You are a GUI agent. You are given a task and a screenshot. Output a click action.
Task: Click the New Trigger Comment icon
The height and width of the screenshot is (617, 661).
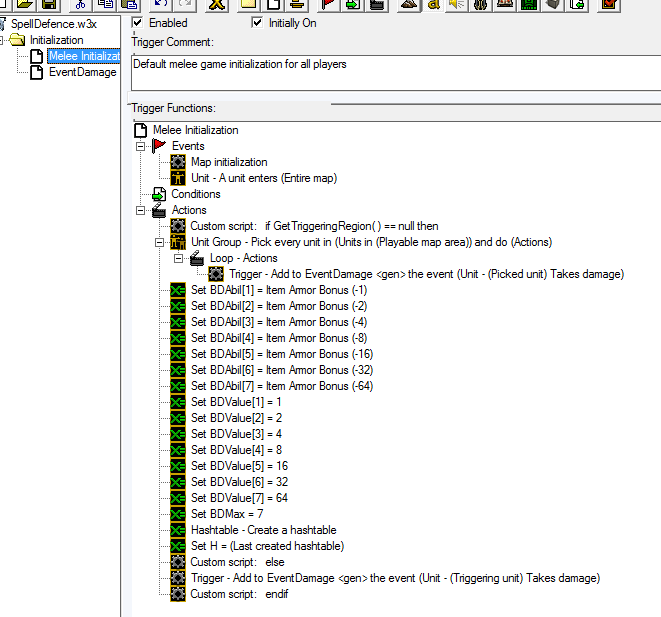[297, 4]
